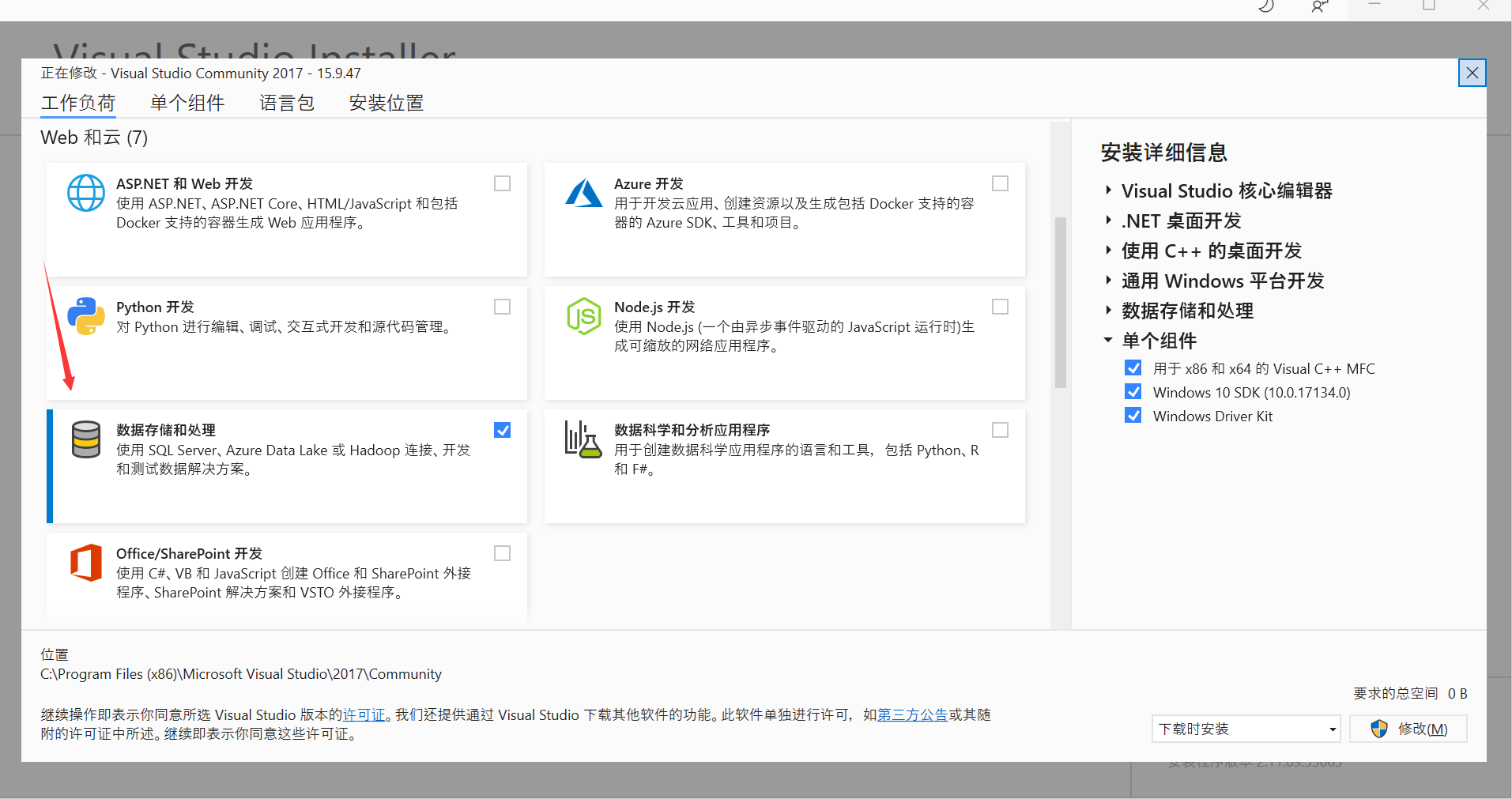Click the data storage database cylinder icon
This screenshot has width=1512, height=799.
point(86,439)
